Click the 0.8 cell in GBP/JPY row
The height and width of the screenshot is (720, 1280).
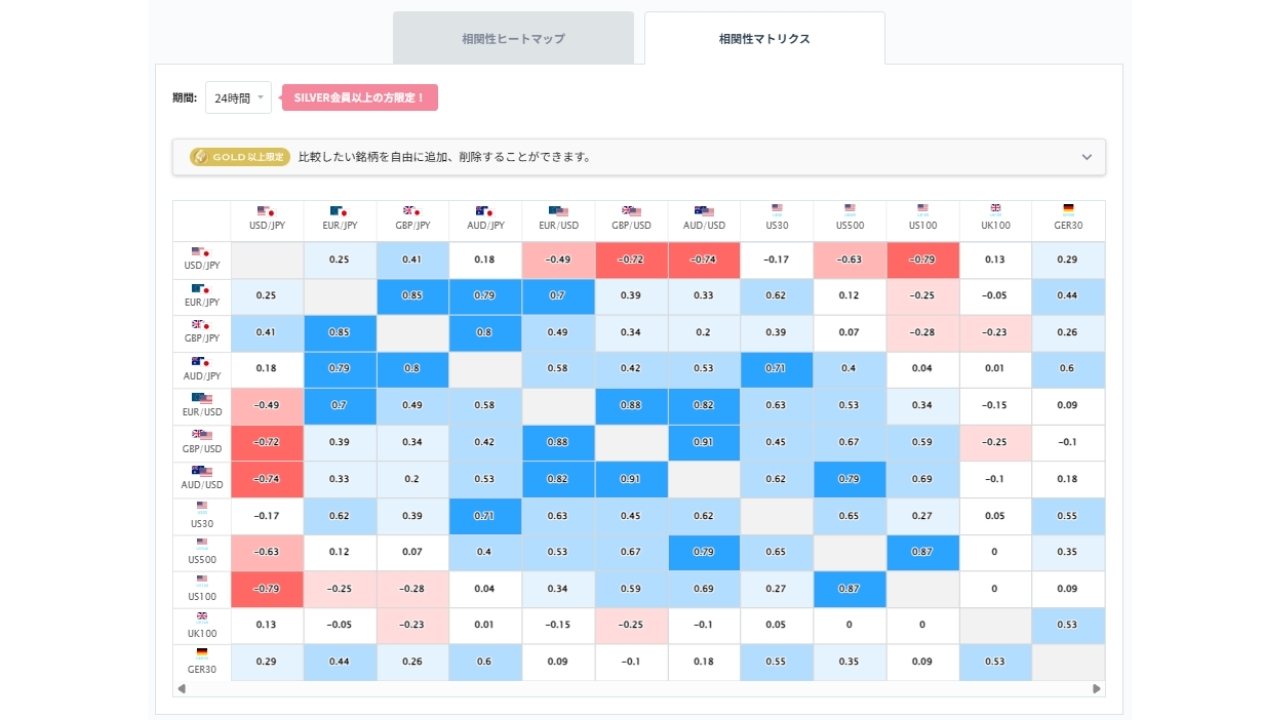[x=485, y=333]
